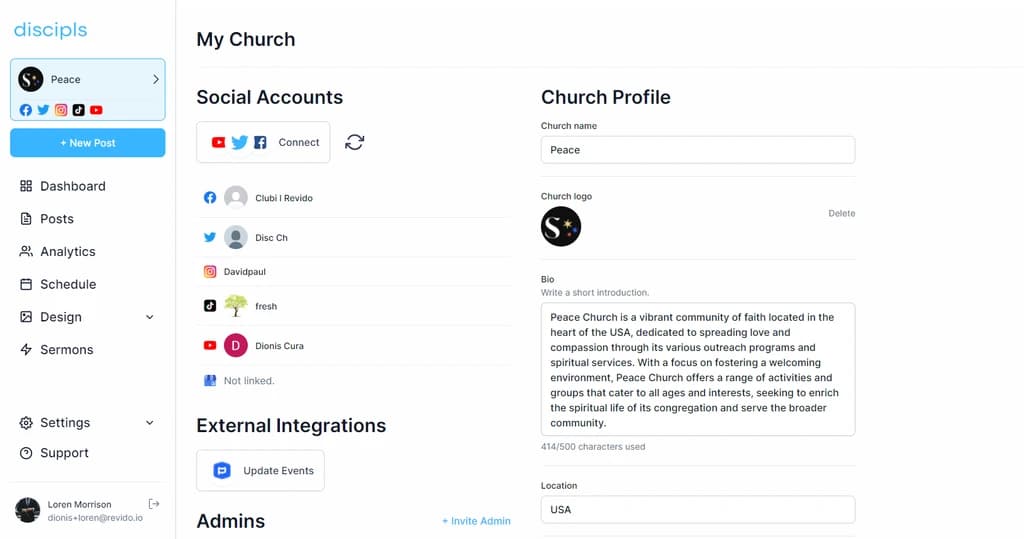Viewport: 1024px width, 539px height.
Task: Go to Analytics in the sidebar
Action: [67, 252]
